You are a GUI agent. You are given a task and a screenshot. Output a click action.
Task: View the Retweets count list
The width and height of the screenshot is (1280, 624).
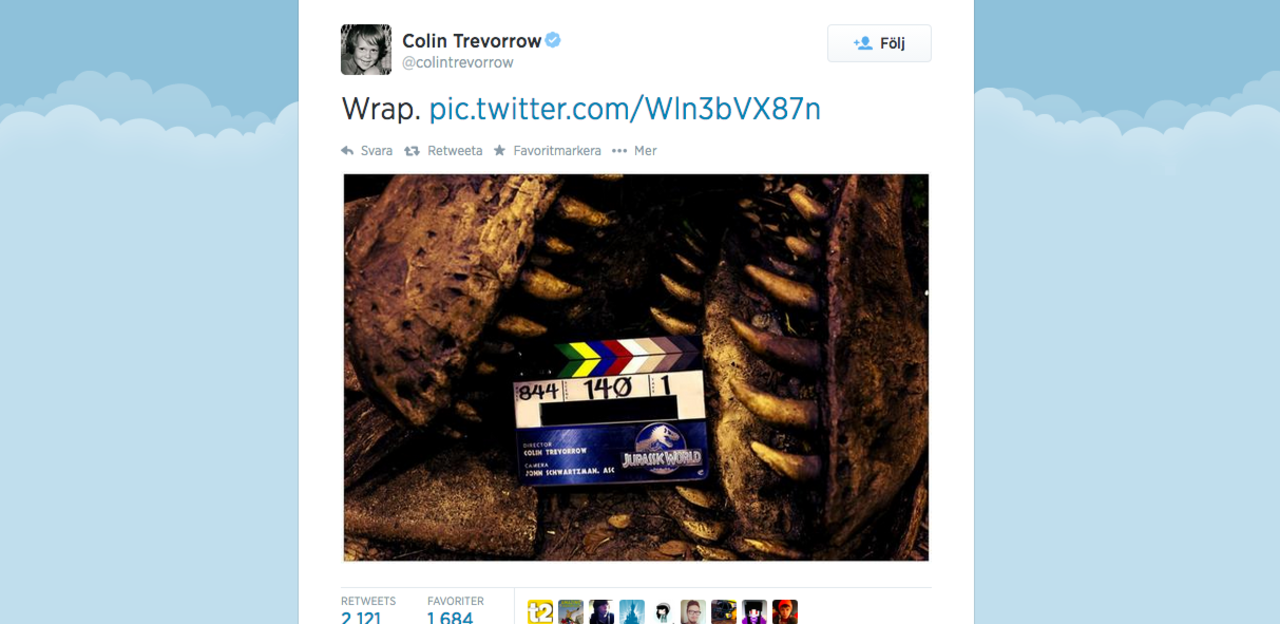368,610
